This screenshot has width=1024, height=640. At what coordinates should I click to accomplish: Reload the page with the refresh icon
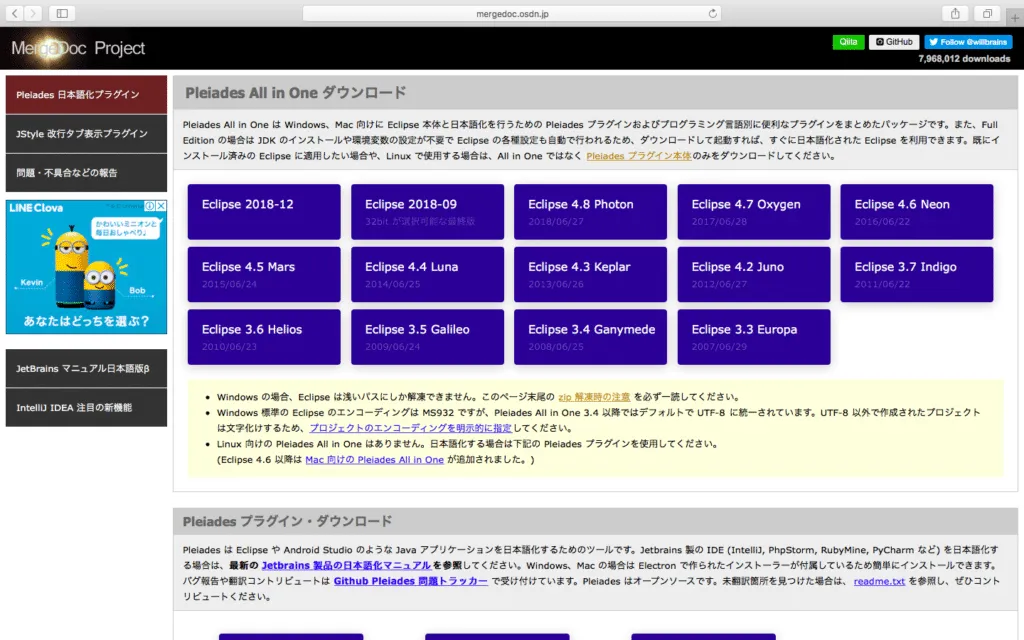click(712, 13)
